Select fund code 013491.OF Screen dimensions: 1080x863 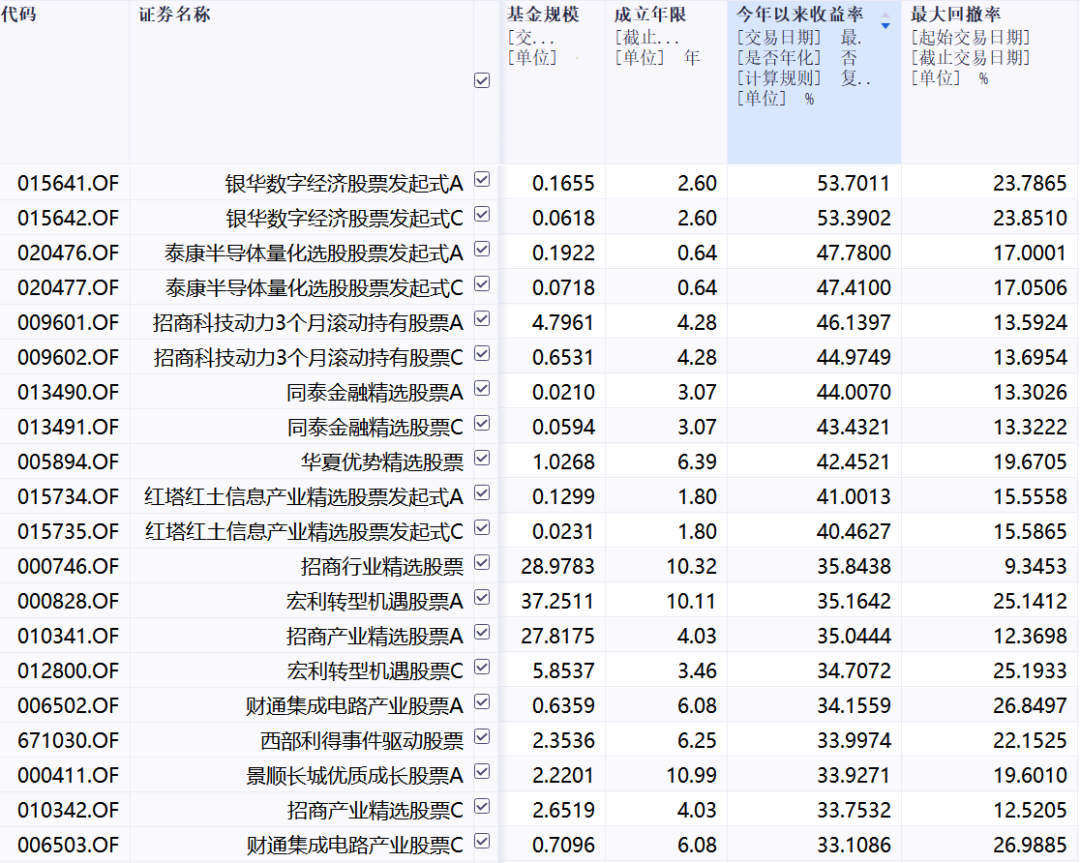[x=68, y=427]
